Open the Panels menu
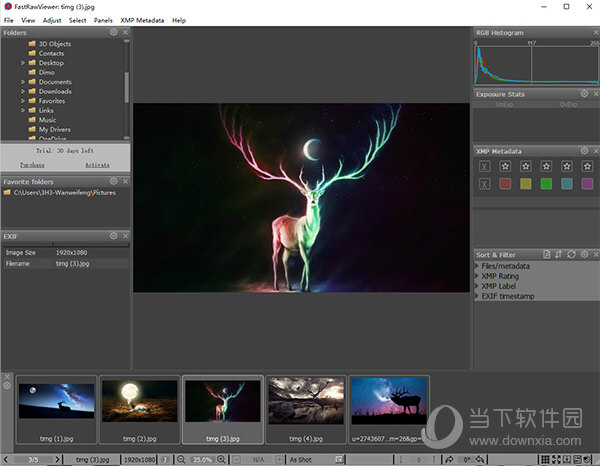The height and width of the screenshot is (466, 600). click(103, 20)
